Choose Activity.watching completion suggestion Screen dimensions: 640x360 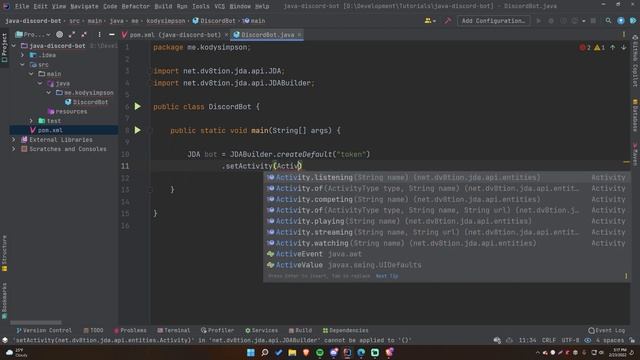(x=447, y=243)
